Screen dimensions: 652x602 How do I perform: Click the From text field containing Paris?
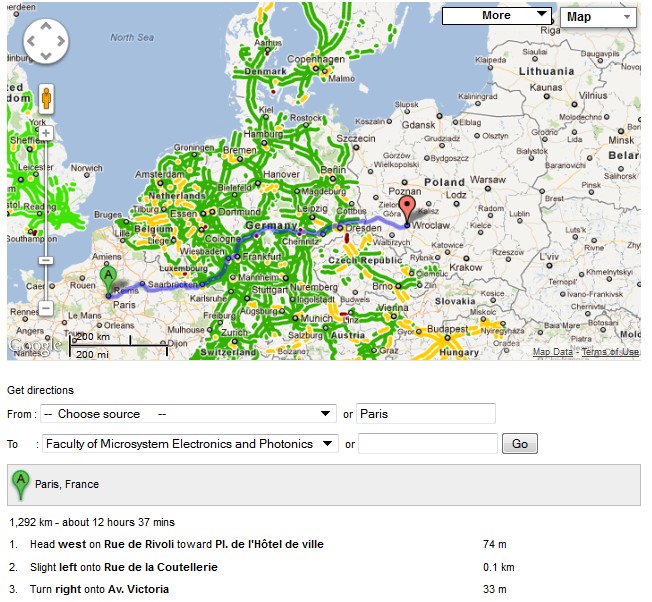[426, 414]
